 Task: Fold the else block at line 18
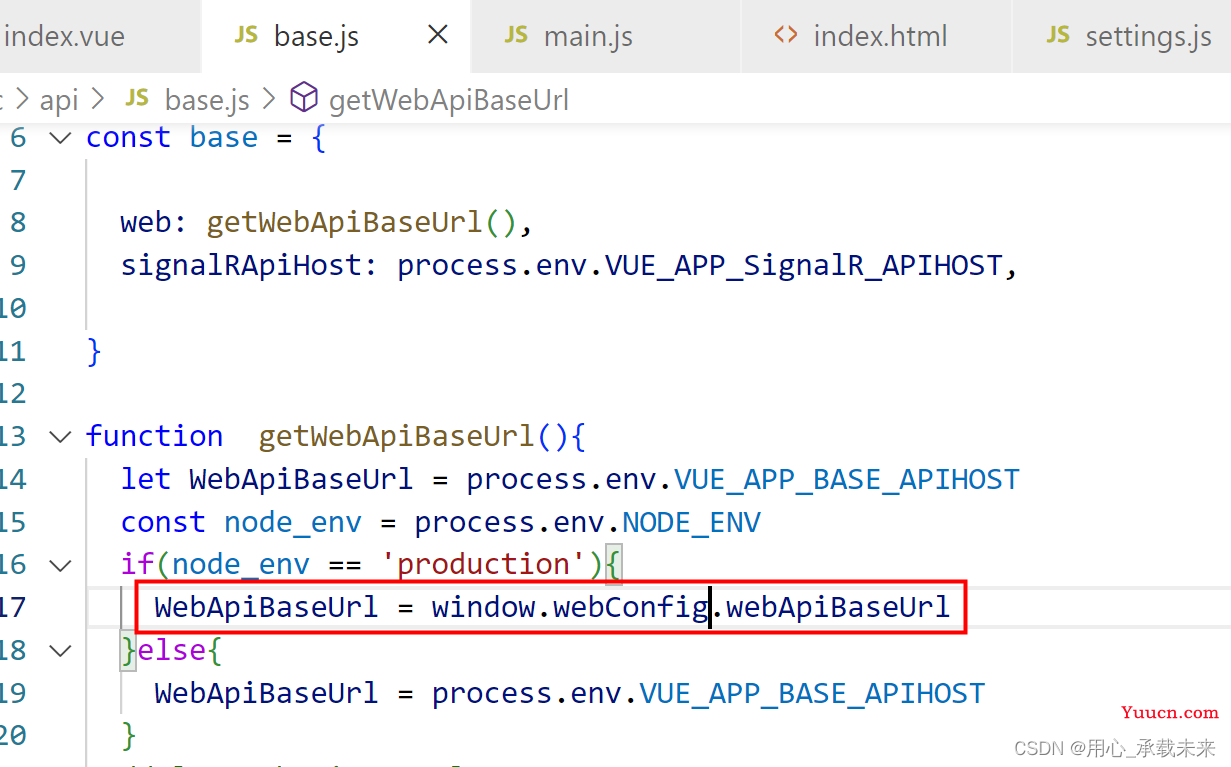[x=61, y=651]
